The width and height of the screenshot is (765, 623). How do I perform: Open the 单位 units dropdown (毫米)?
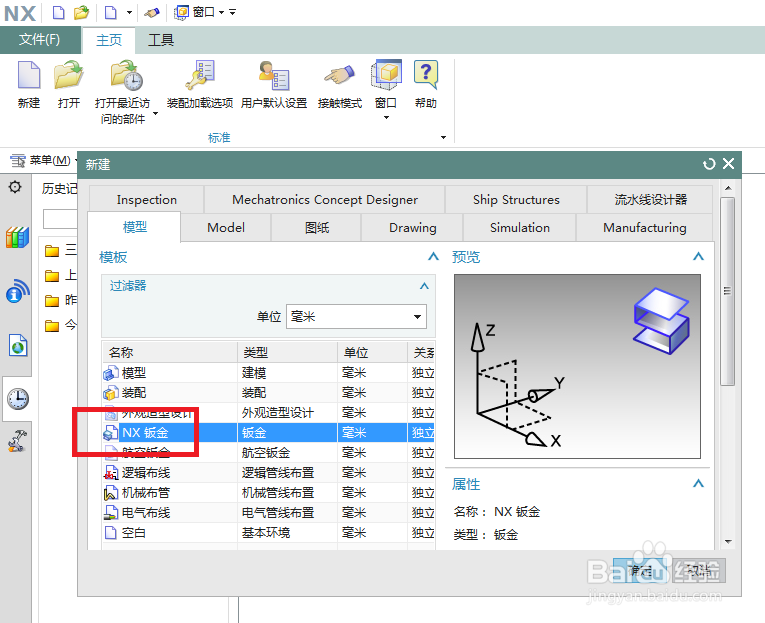pos(356,317)
